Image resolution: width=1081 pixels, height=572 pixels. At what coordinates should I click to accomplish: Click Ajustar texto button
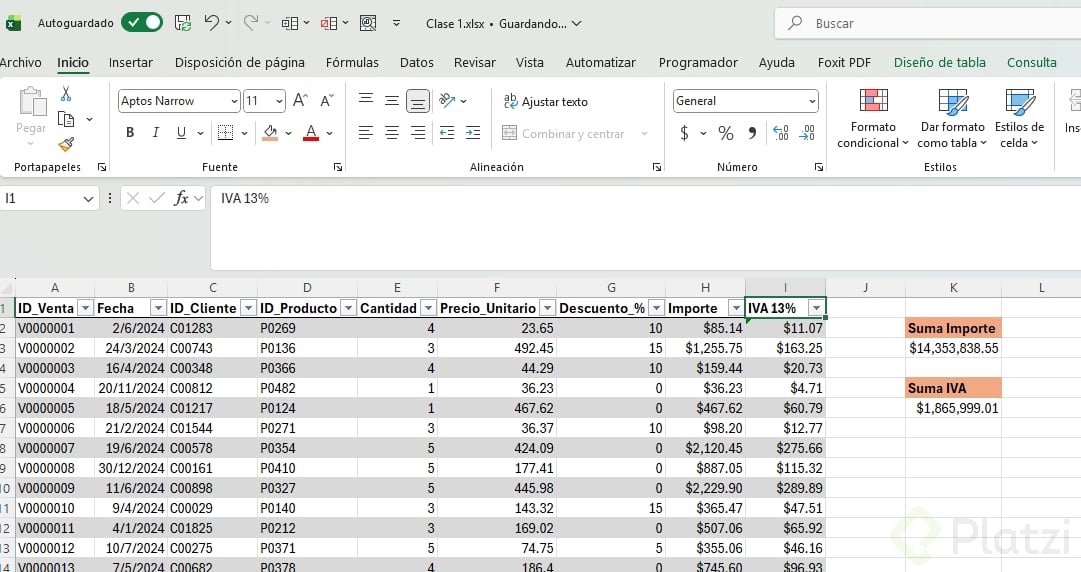pyautogui.click(x=545, y=101)
